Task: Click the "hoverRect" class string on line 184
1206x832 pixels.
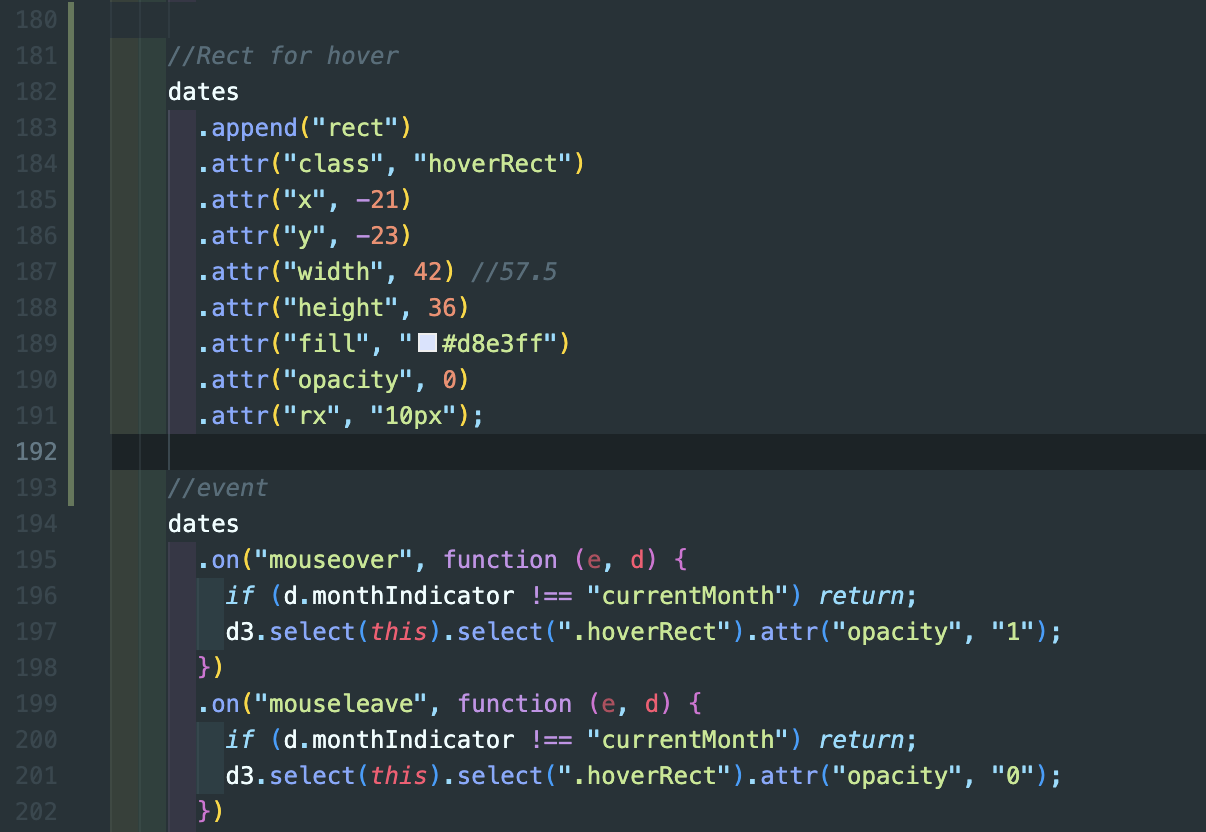Action: (x=491, y=164)
